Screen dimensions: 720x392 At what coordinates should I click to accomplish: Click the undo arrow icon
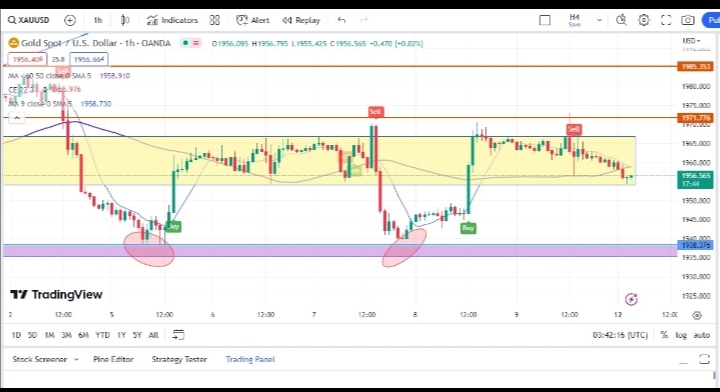[x=341, y=20]
